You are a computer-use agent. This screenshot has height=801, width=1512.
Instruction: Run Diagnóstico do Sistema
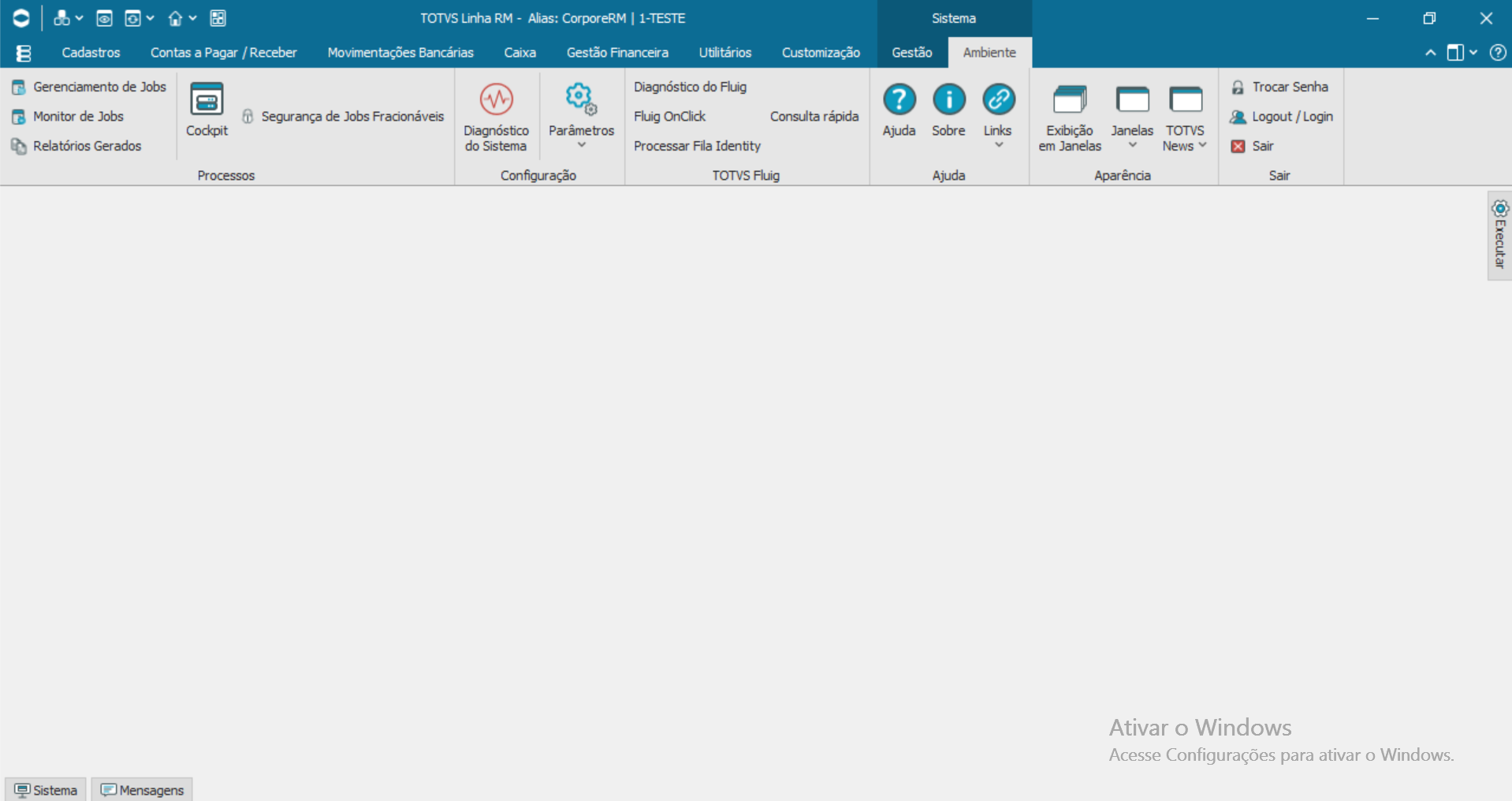[496, 117]
